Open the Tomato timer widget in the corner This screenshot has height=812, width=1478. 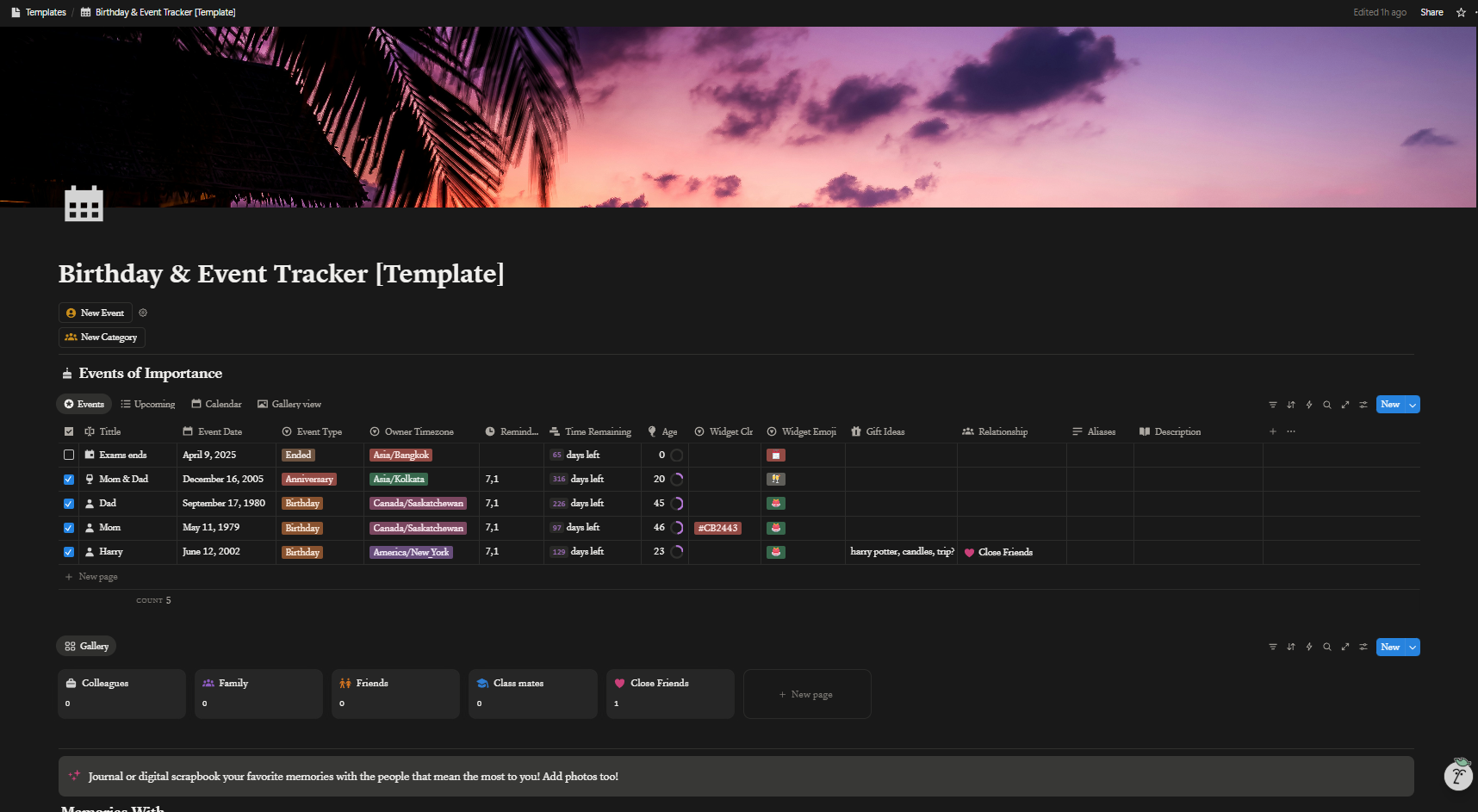pyautogui.click(x=1458, y=775)
